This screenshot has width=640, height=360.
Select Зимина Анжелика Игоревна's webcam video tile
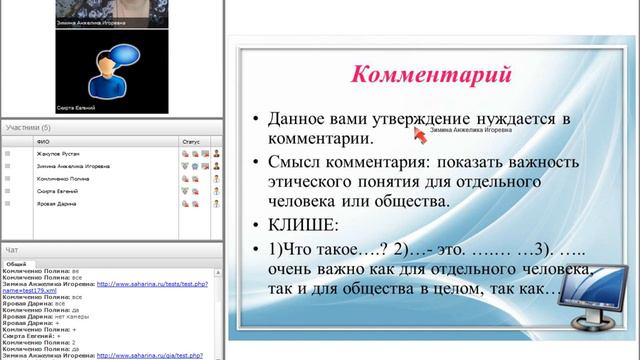click(112, 13)
